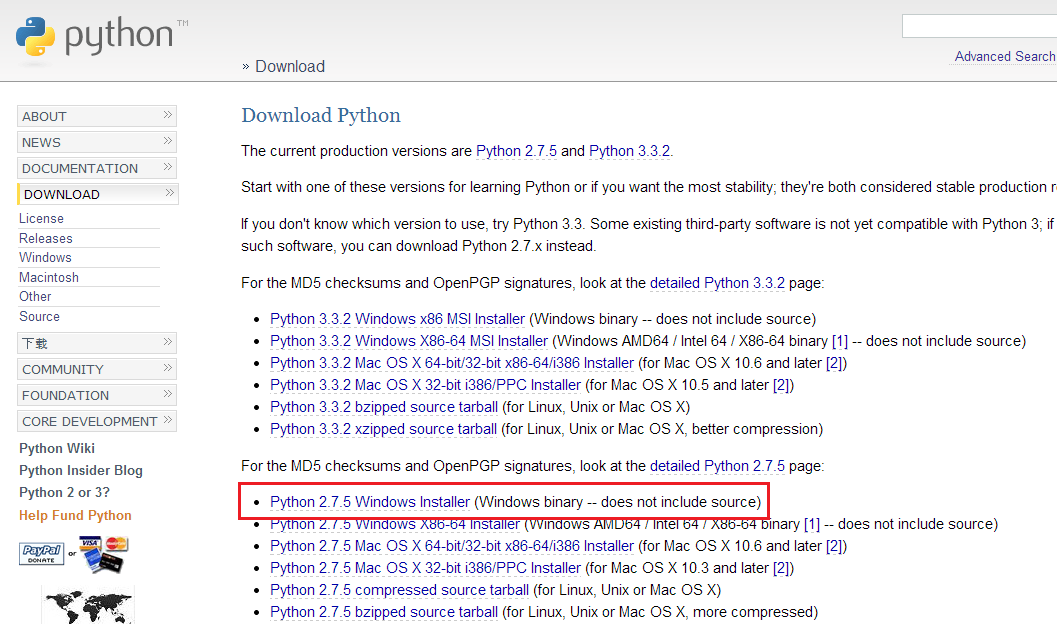This screenshot has height=624, width=1057.
Task: Click footnote [2] on Python 3.3.2 Mac 64-bit/32-bit row
Action: pyautogui.click(x=835, y=363)
